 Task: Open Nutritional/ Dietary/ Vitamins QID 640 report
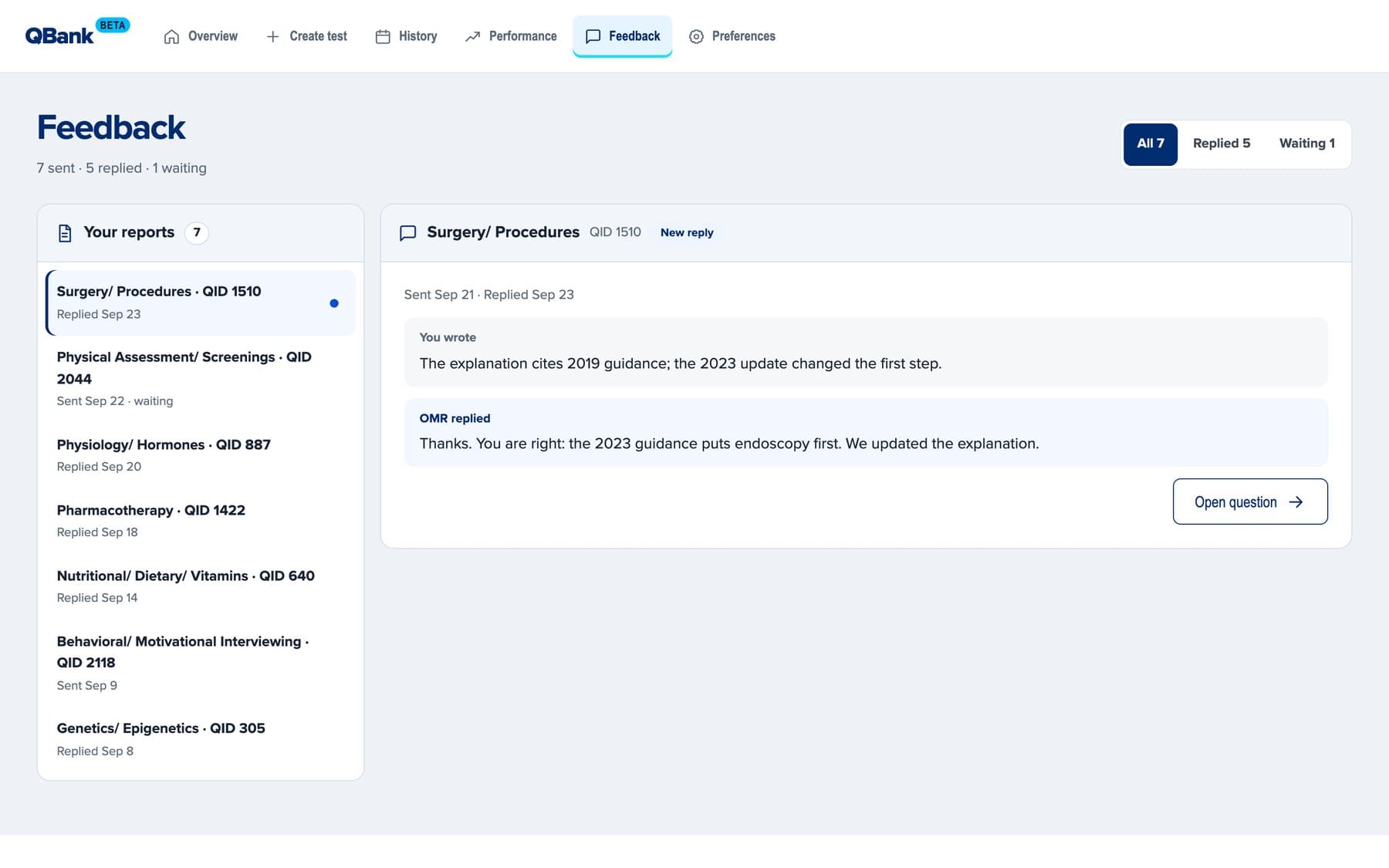(x=201, y=586)
